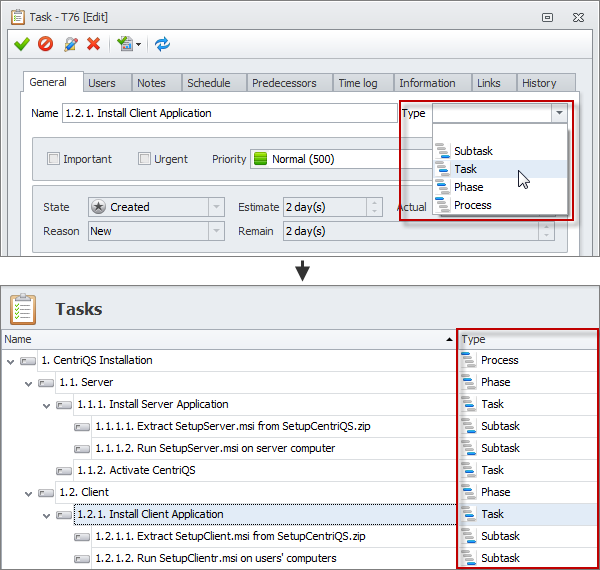This screenshot has width=600, height=570.
Task: Open the Type dropdown arrow
Action: 558,114
